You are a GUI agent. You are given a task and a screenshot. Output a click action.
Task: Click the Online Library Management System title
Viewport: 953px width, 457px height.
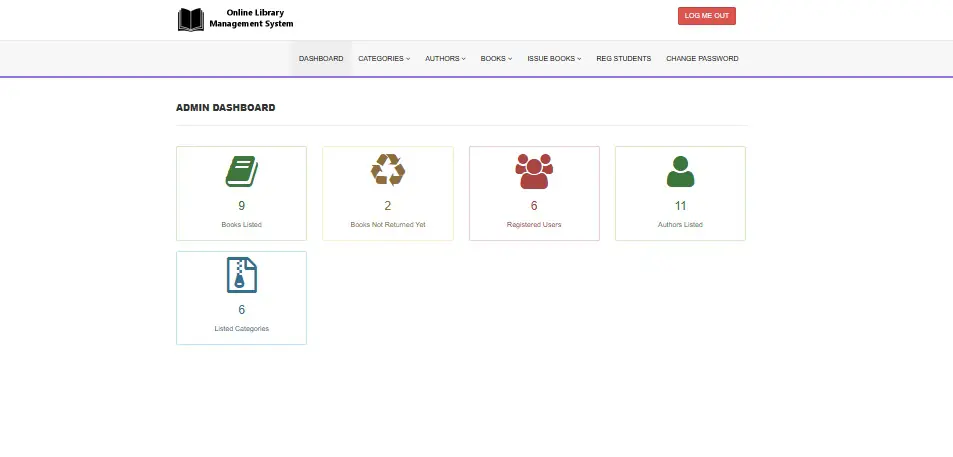pyautogui.click(x=252, y=18)
